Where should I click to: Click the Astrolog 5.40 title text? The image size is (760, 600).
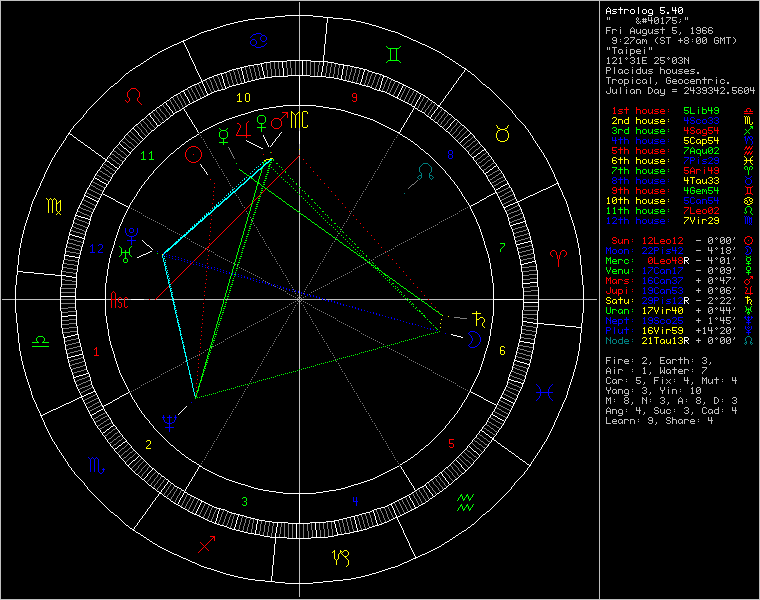click(x=644, y=11)
